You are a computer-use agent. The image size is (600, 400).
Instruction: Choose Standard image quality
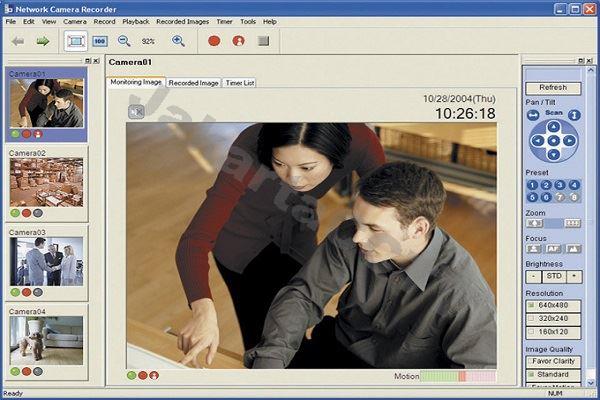552,374
